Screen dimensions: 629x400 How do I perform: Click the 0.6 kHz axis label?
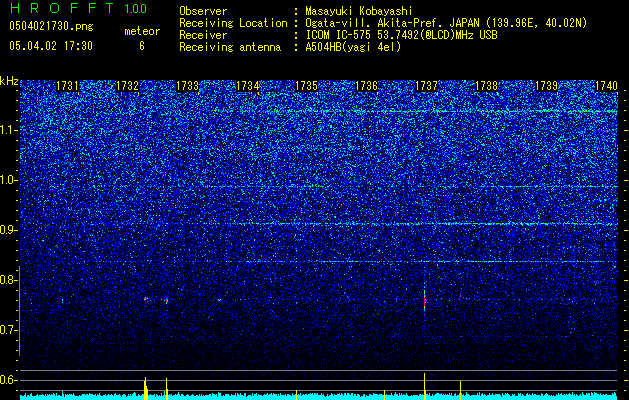(8, 380)
